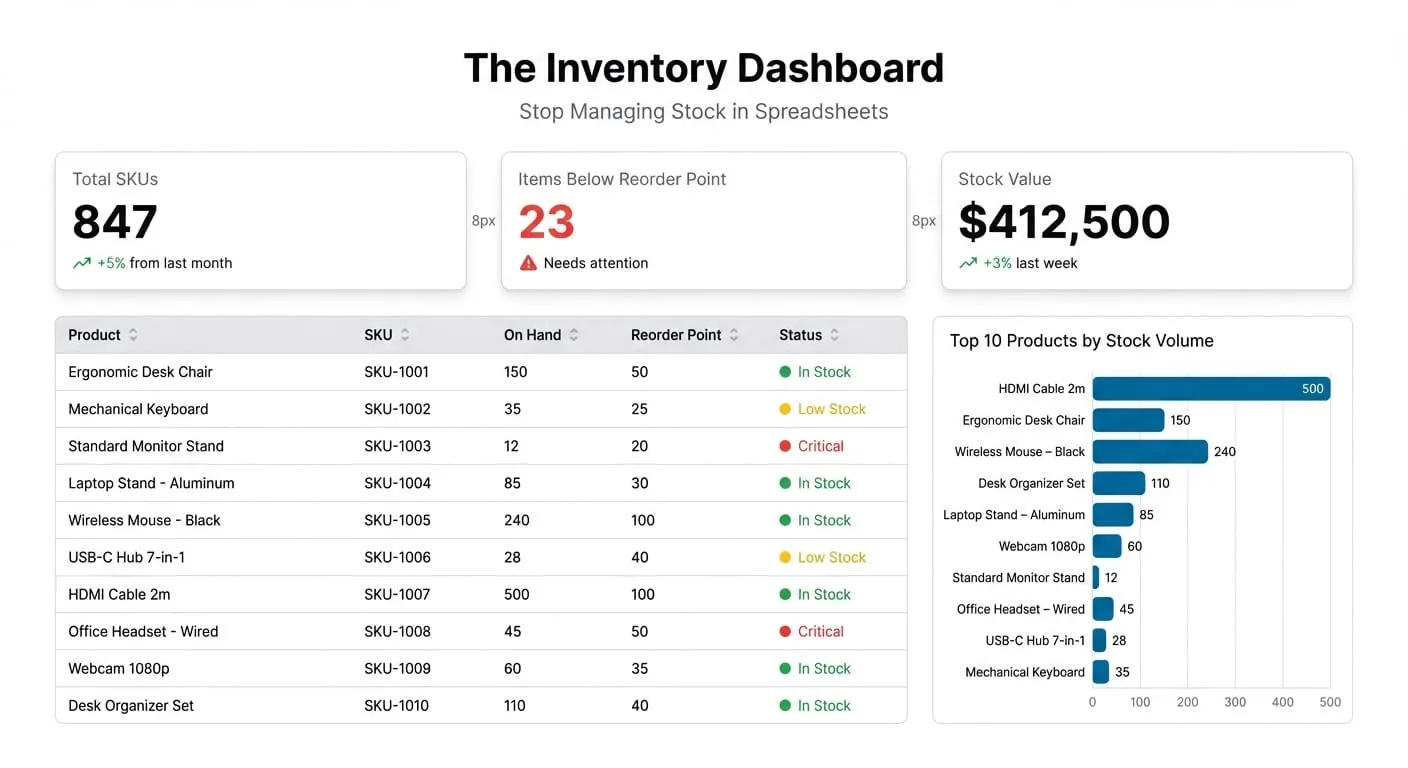Click 'Critical' status in Office Headset row

pyautogui.click(x=821, y=631)
